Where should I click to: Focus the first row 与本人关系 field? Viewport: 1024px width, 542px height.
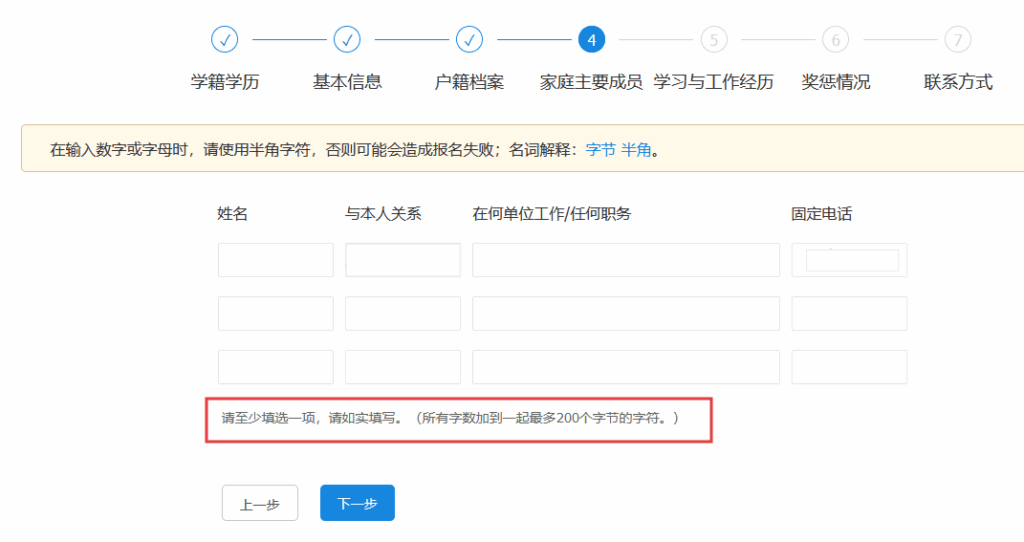402,260
